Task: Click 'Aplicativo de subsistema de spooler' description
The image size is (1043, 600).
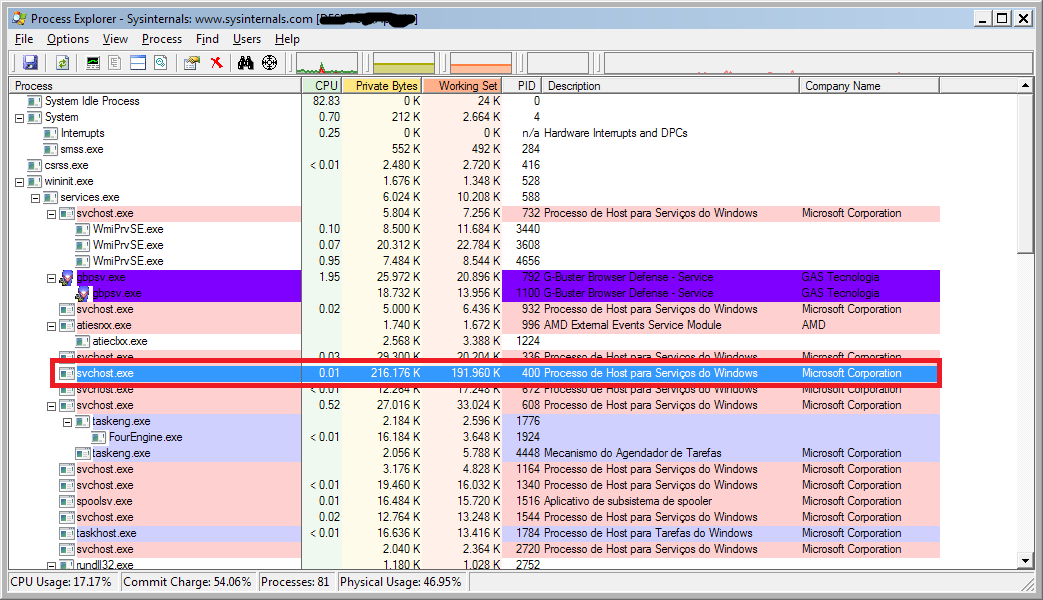Action: (x=628, y=501)
